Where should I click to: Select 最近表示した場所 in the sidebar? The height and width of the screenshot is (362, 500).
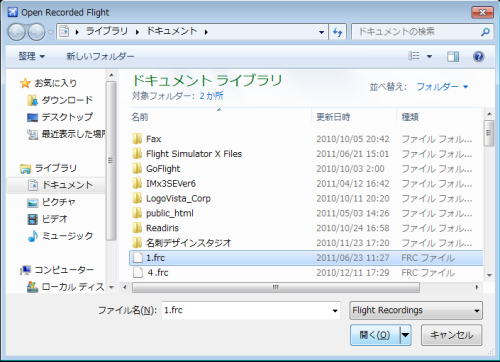pyautogui.click(x=66, y=134)
